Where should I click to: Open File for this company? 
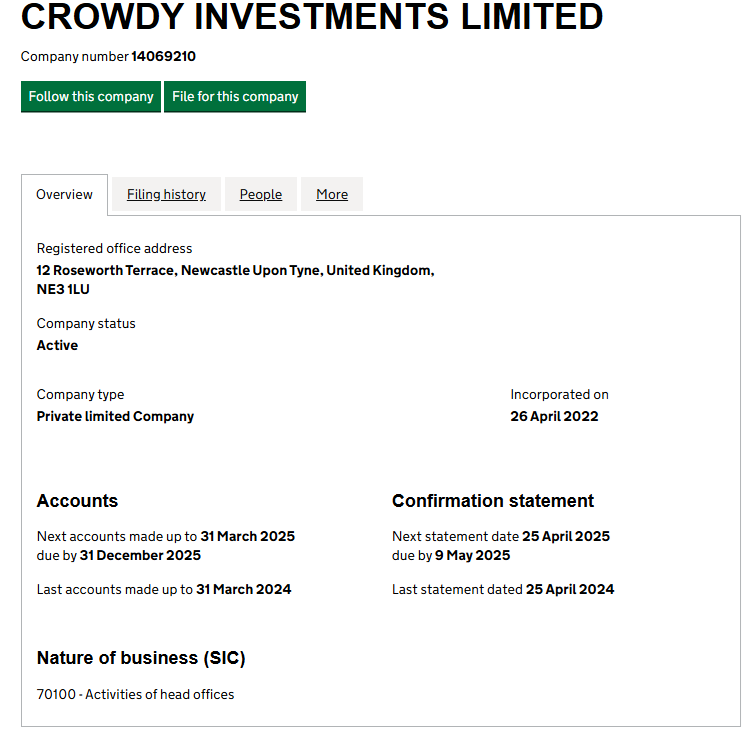(x=235, y=97)
